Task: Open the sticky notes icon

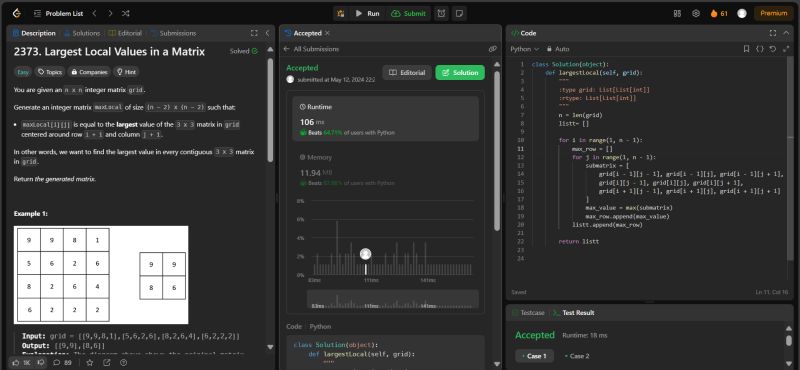Action: pos(459,14)
